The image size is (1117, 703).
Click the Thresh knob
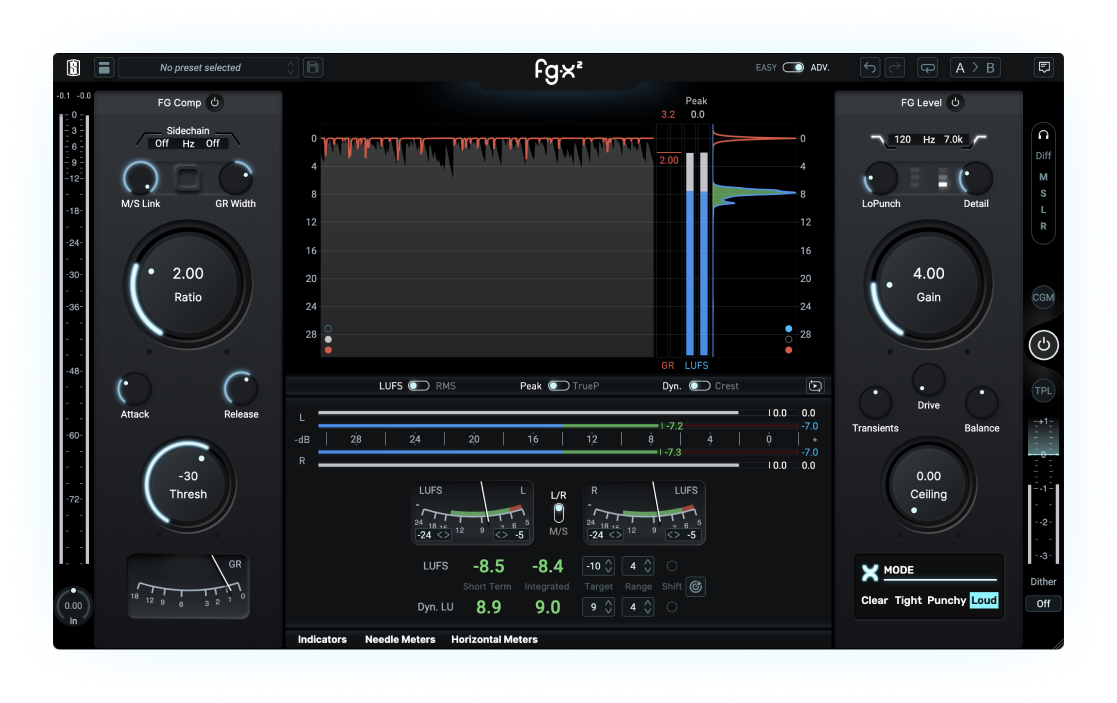pos(188,485)
